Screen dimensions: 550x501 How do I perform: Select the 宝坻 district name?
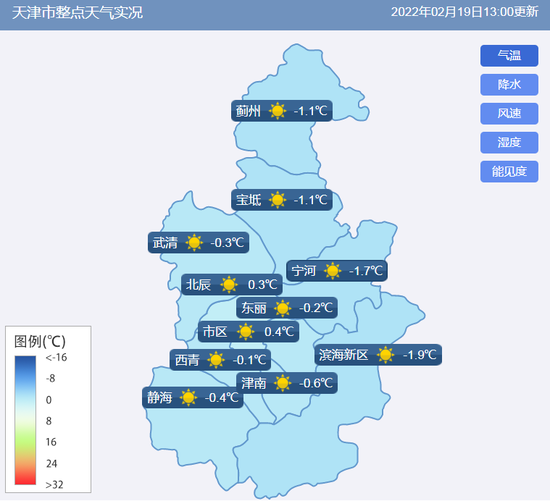[248, 200]
